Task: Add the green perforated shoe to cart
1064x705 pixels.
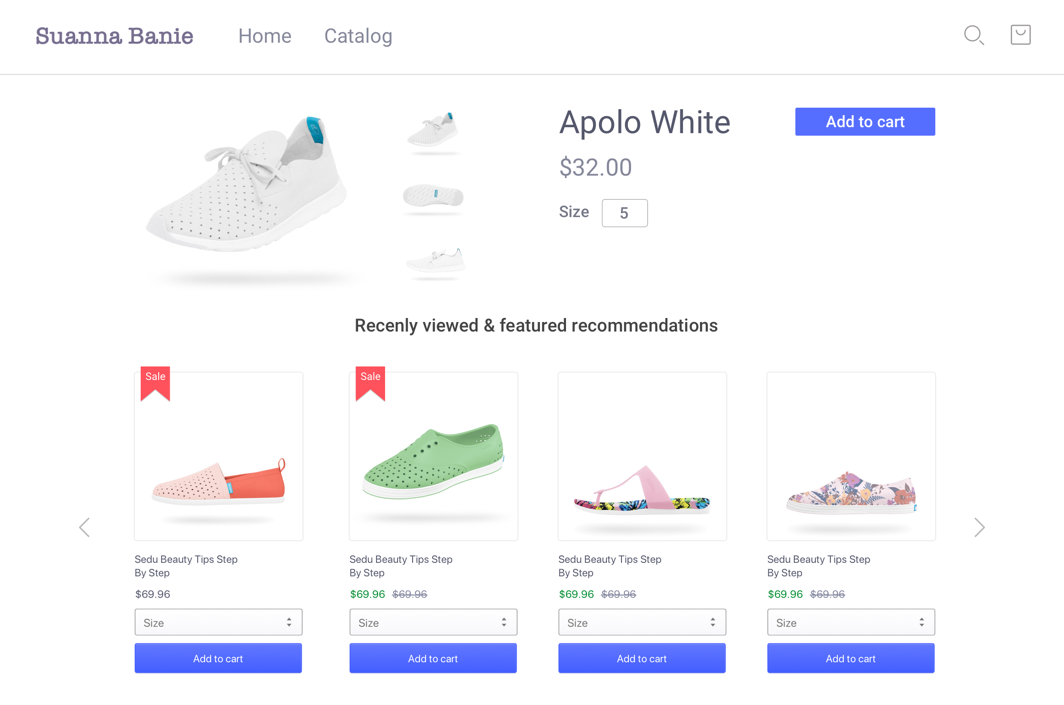Action: 433,658
